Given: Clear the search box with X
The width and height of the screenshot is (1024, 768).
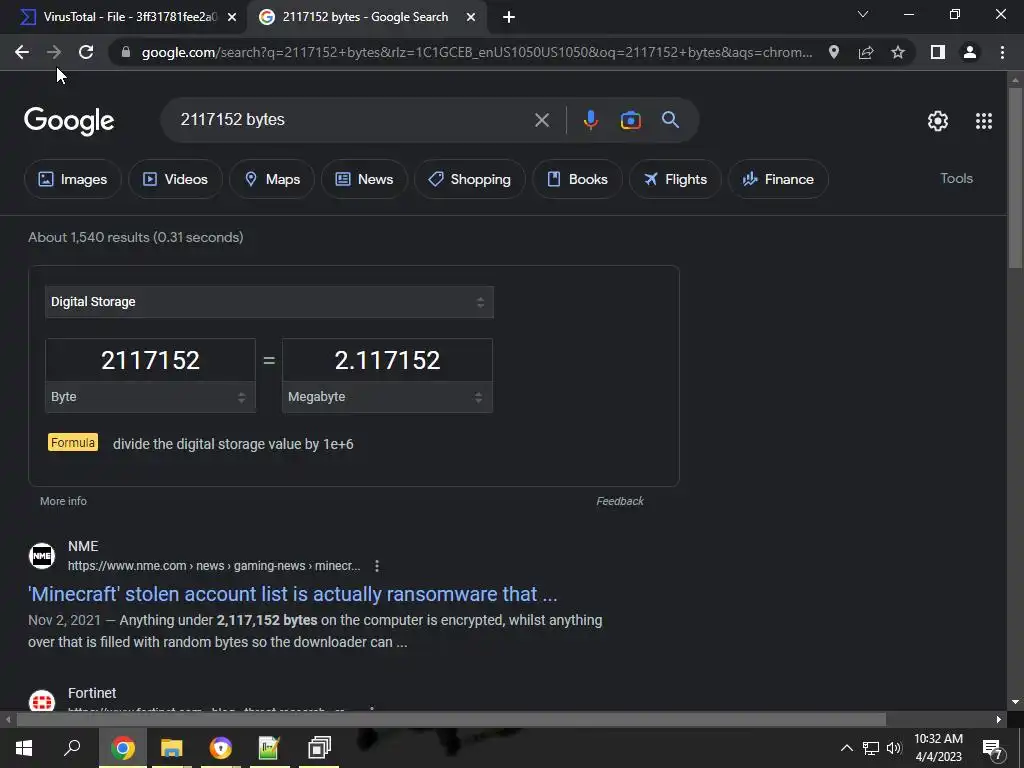Looking at the screenshot, I should (x=542, y=120).
